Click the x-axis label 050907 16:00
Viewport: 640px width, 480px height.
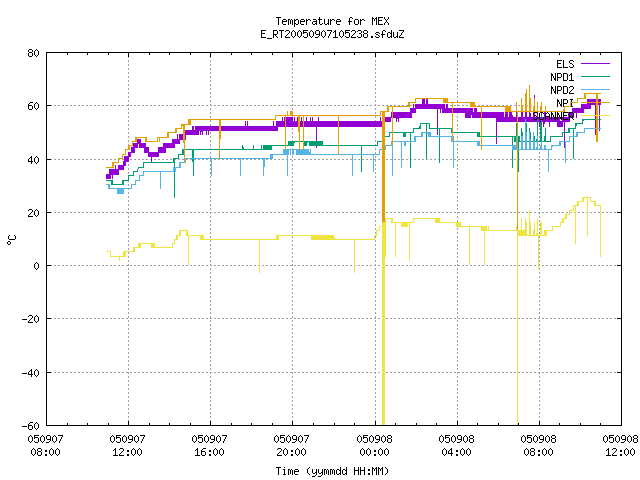pos(210,445)
